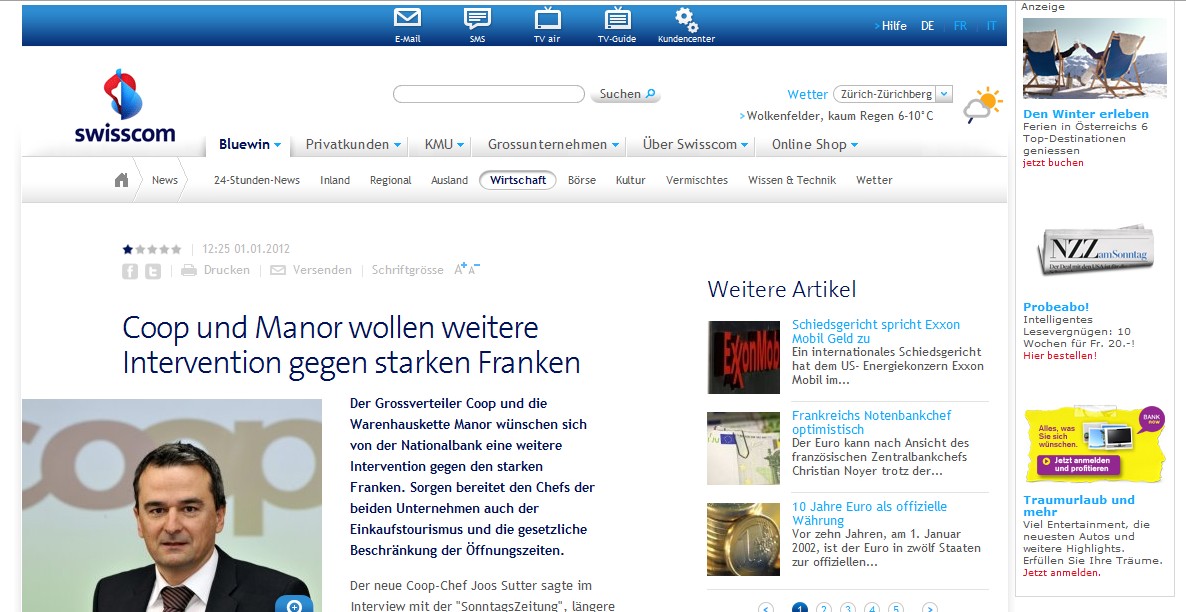Switch to the Kultur section
This screenshot has height=612, width=1186.
coord(630,180)
